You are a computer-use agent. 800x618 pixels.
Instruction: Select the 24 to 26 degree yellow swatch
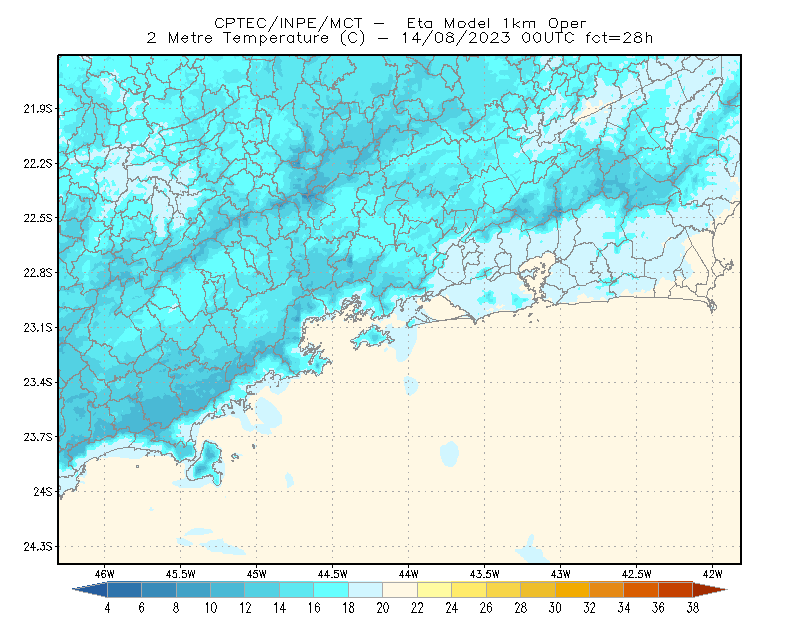tap(469, 590)
